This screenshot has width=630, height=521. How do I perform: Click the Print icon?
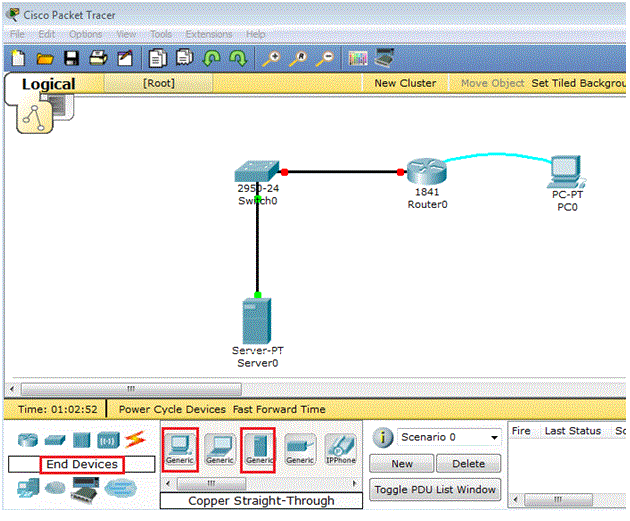point(98,58)
